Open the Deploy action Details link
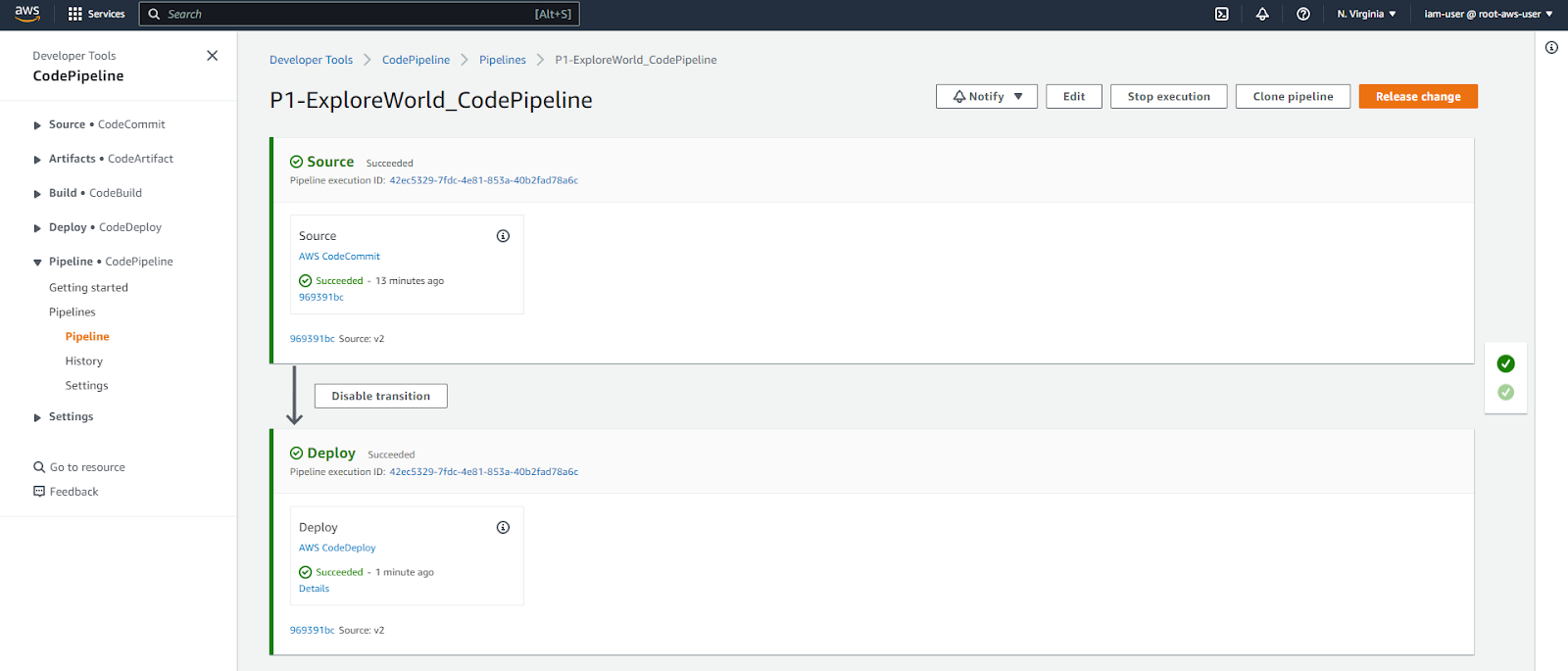This screenshot has width=1568, height=671. click(314, 589)
